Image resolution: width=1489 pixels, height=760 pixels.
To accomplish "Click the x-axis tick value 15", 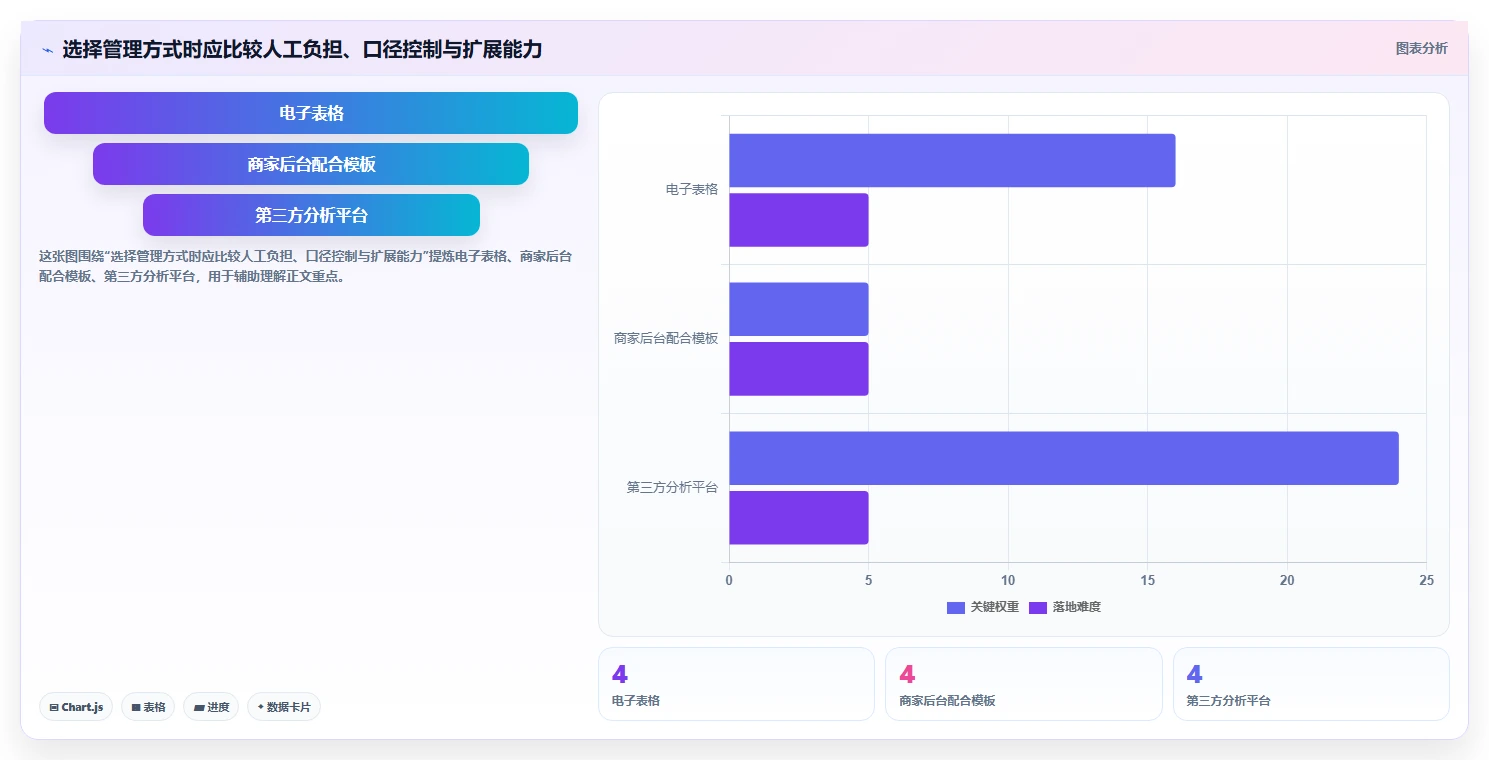I will point(1147,580).
